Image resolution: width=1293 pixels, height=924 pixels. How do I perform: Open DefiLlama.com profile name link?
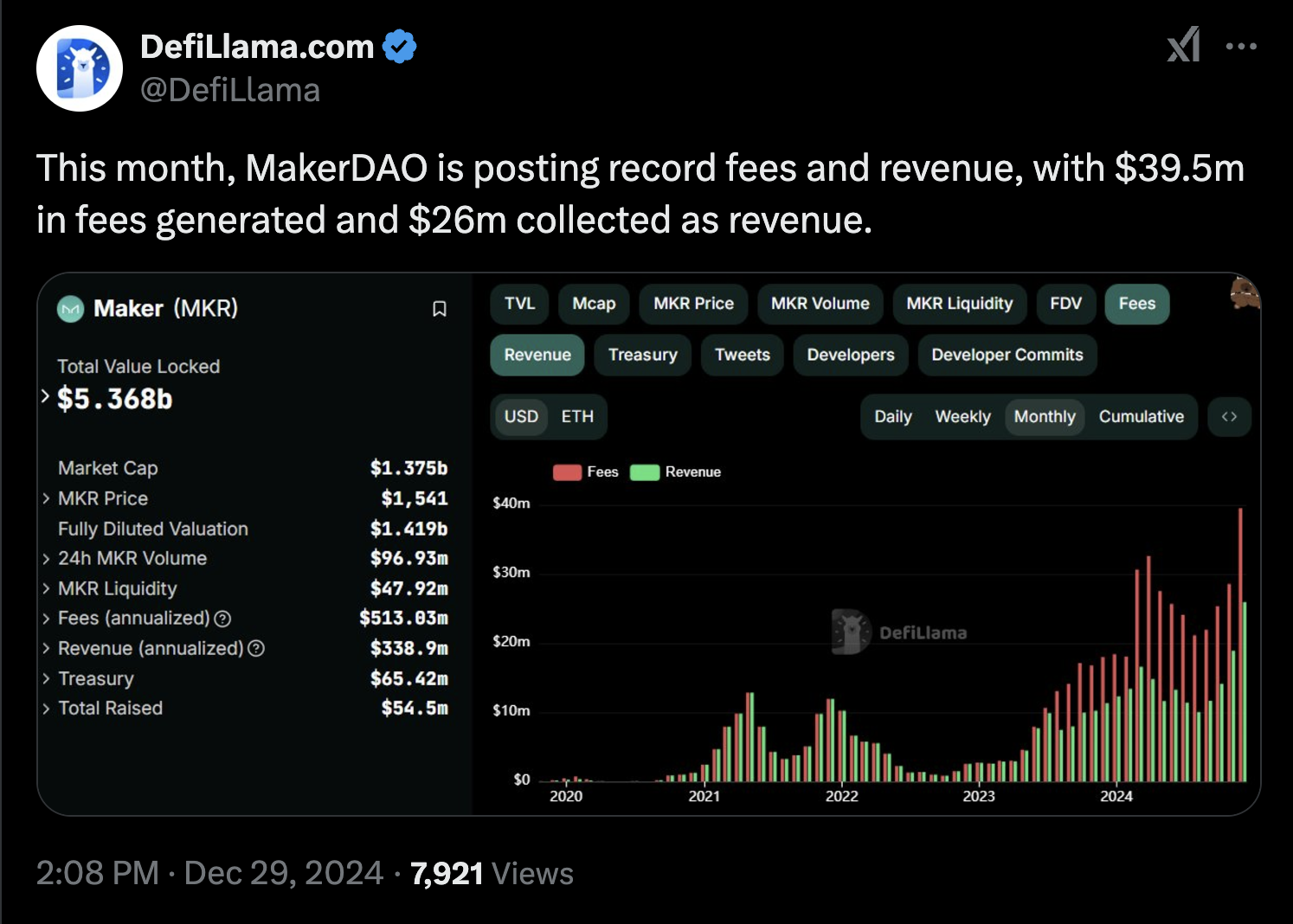[x=257, y=47]
